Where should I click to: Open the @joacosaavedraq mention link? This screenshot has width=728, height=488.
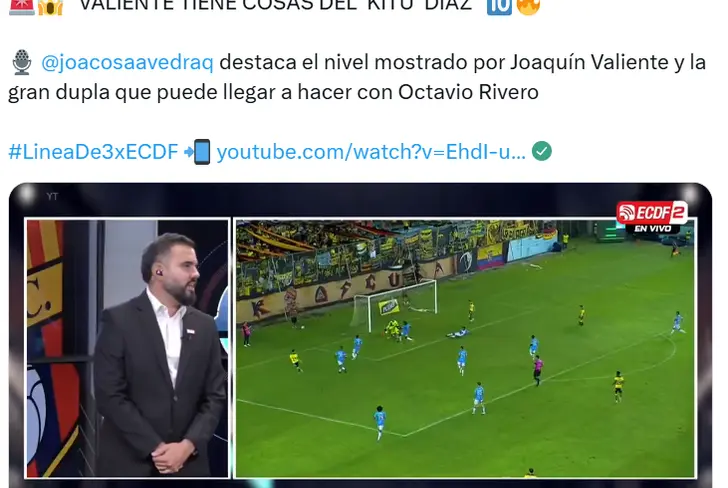tap(127, 63)
